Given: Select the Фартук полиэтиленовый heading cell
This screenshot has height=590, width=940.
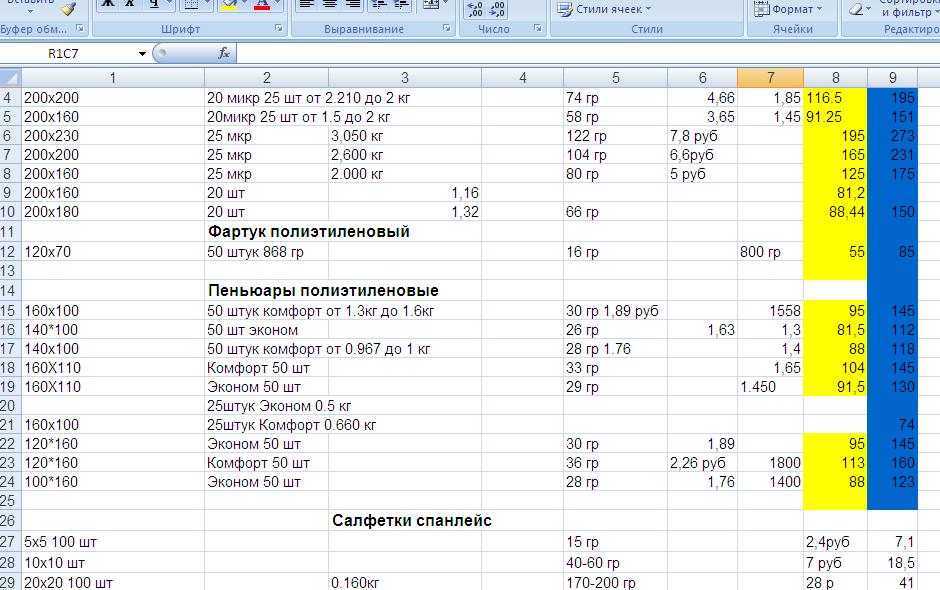Looking at the screenshot, I should point(309,231).
